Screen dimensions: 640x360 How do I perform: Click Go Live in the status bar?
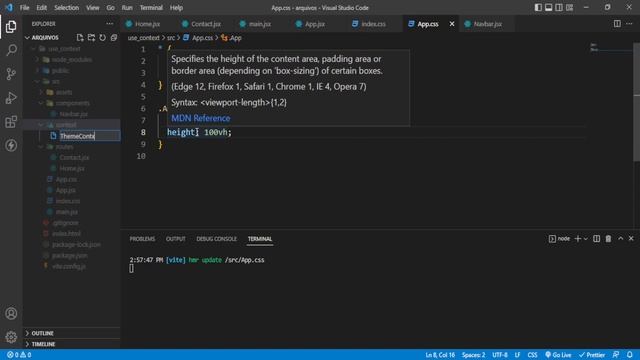point(558,355)
